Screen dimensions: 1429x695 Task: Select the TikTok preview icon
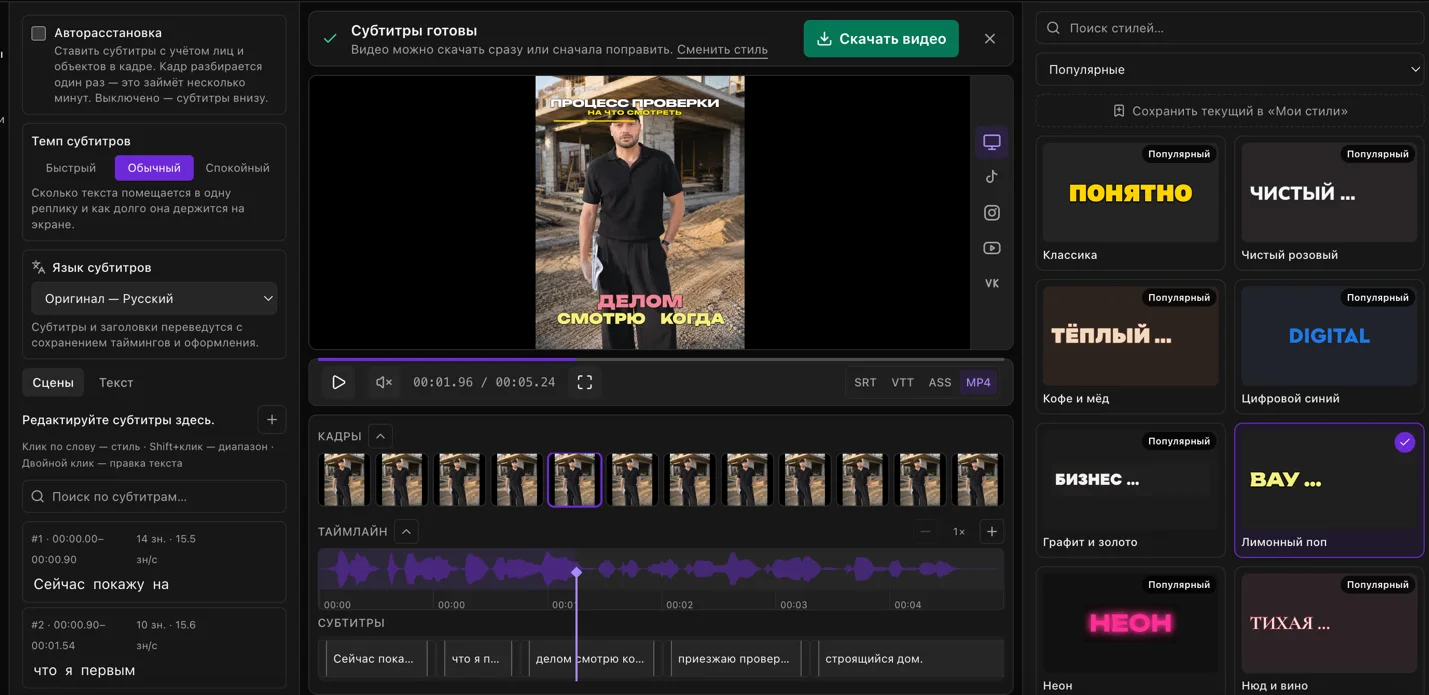992,177
